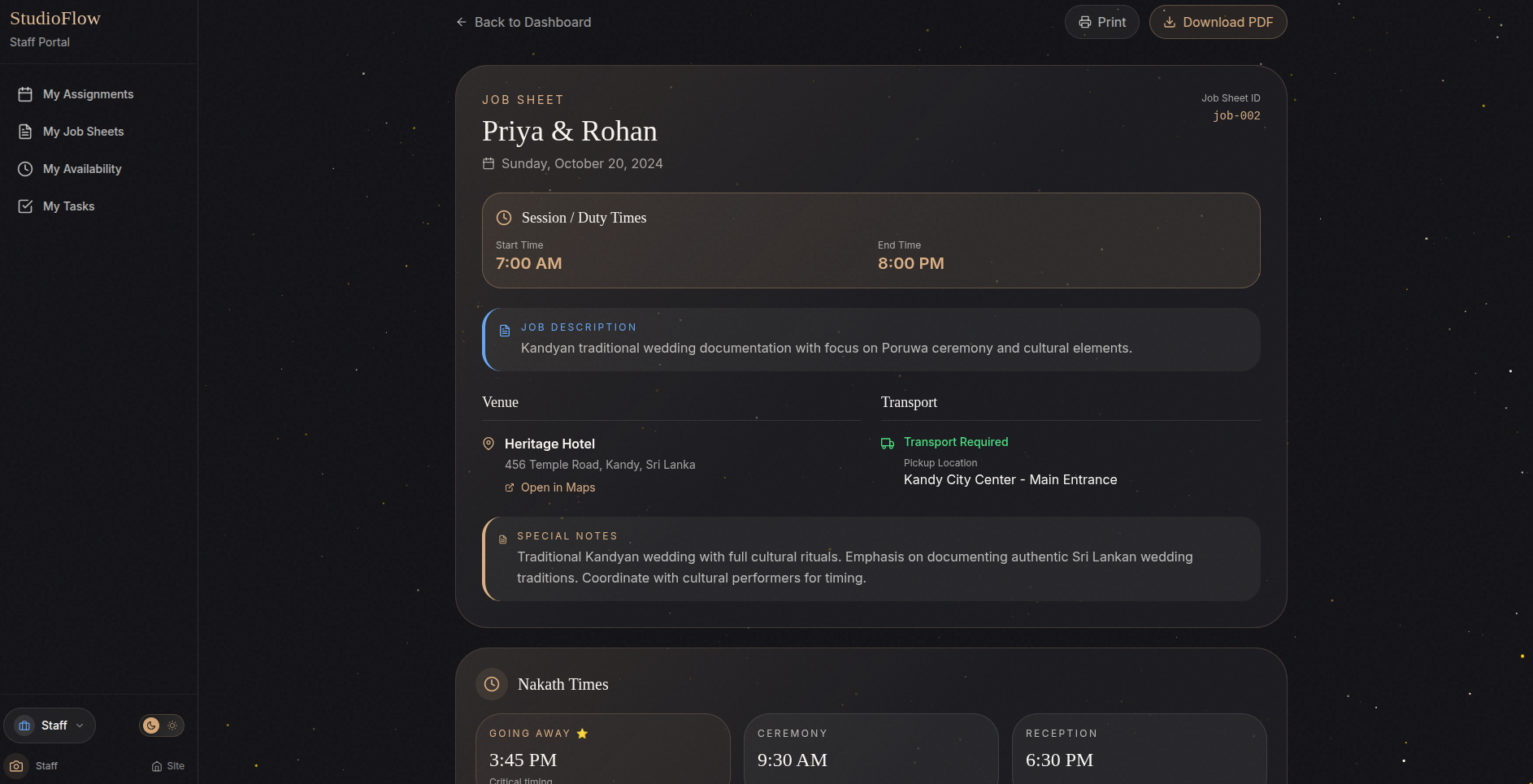Click the map pin icon beside Heritage Hotel

(489, 444)
